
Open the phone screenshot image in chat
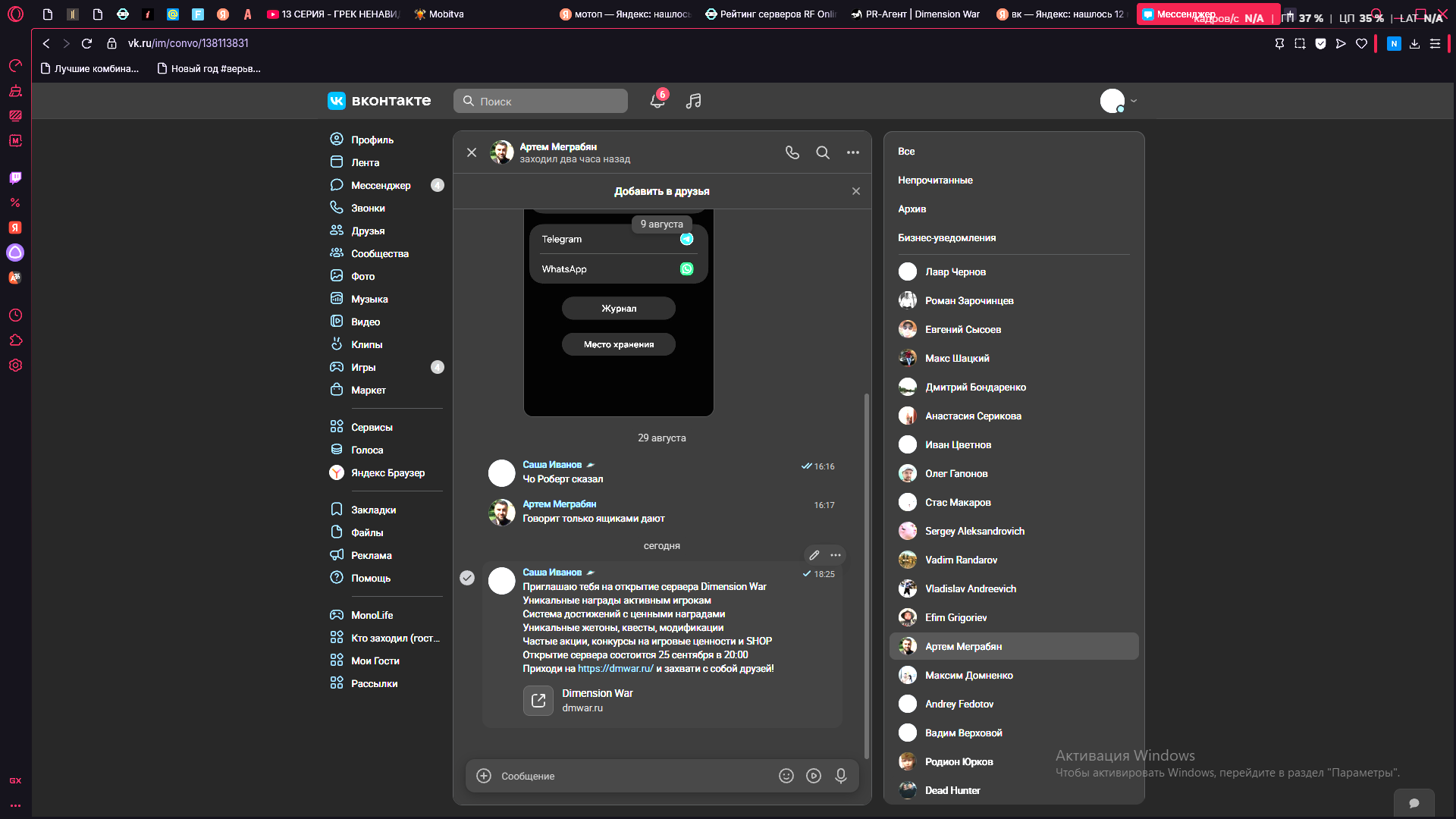coord(619,312)
